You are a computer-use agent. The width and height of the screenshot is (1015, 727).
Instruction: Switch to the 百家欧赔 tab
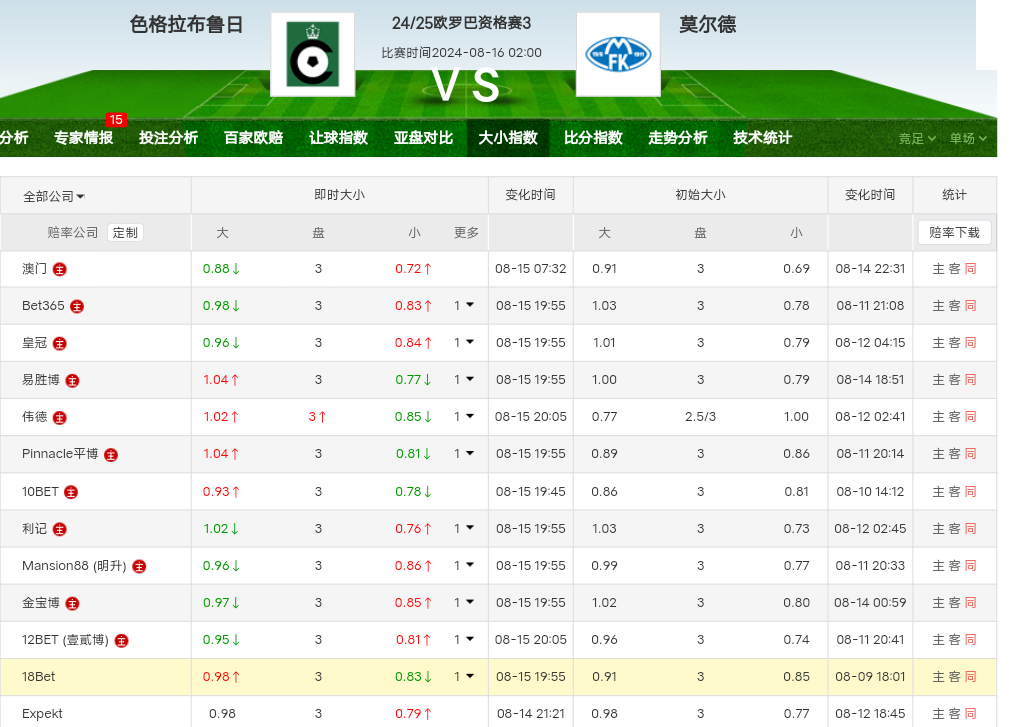[x=253, y=137]
